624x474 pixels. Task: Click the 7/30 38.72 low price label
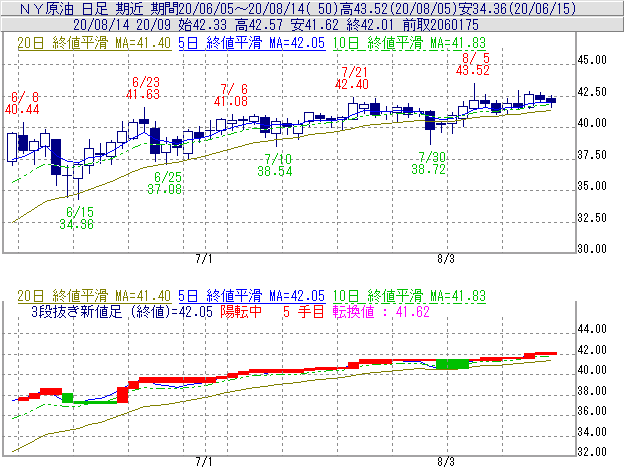(x=429, y=163)
